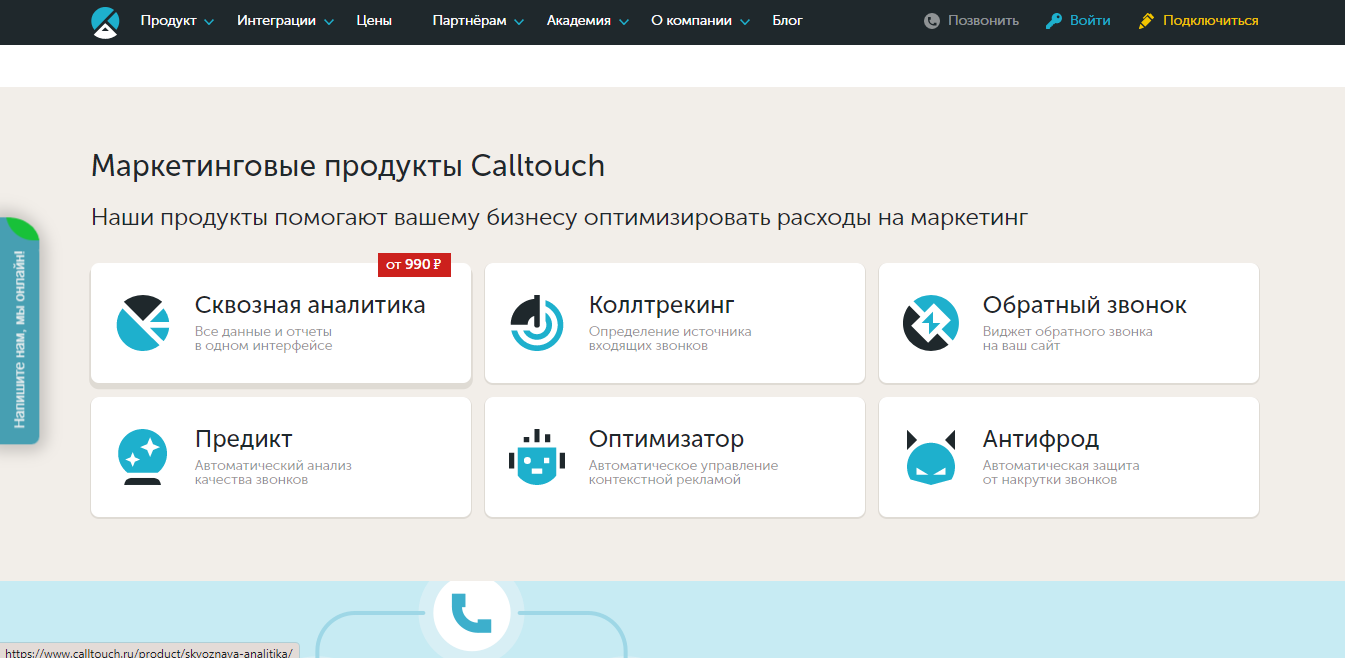Click the Обратный звонок lightning icon
Viewport: 1345px width, 658px height.
[931, 323]
